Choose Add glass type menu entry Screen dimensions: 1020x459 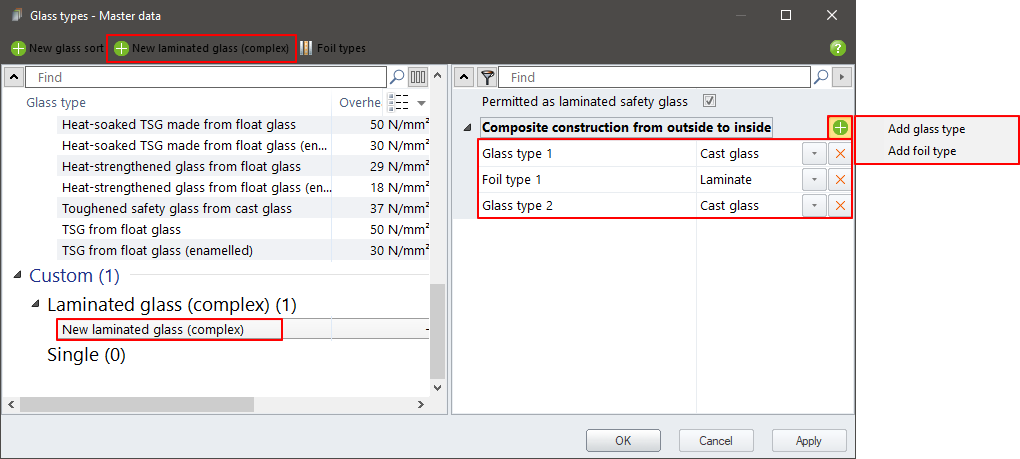click(926, 129)
